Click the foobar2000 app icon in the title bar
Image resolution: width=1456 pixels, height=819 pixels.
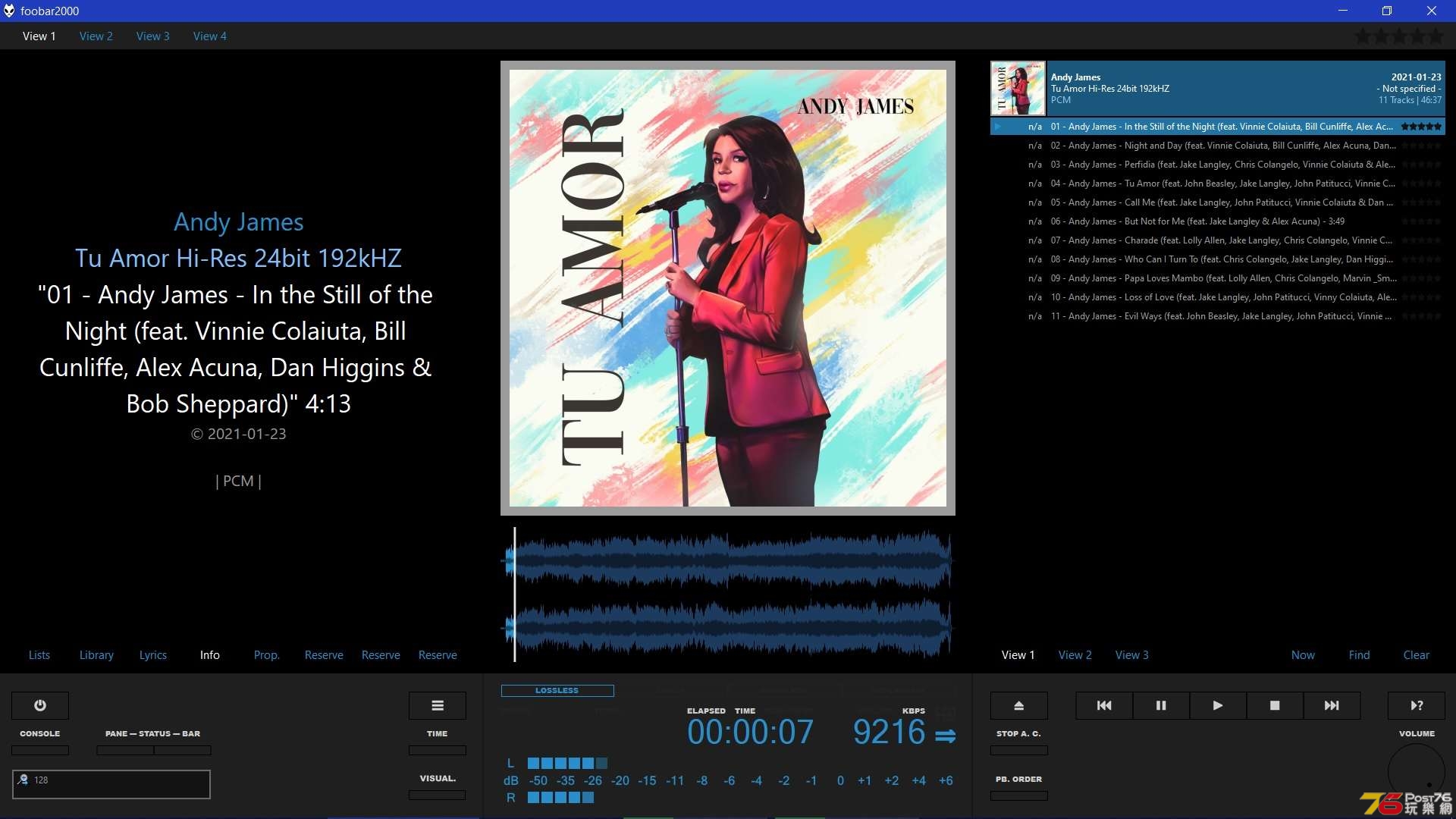click(x=9, y=11)
